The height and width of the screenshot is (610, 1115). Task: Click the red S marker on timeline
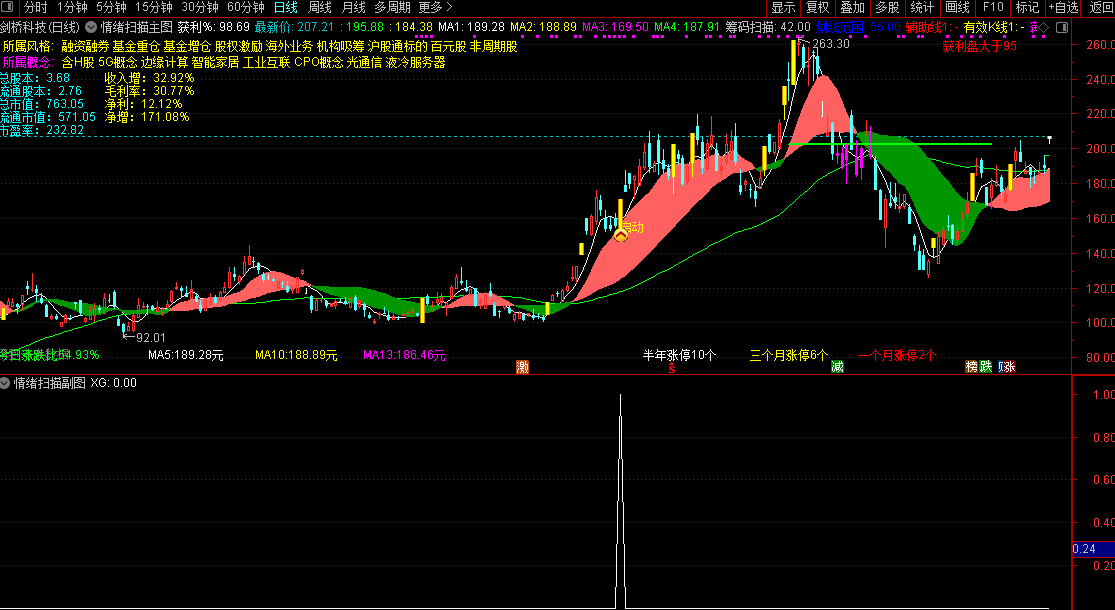click(671, 368)
